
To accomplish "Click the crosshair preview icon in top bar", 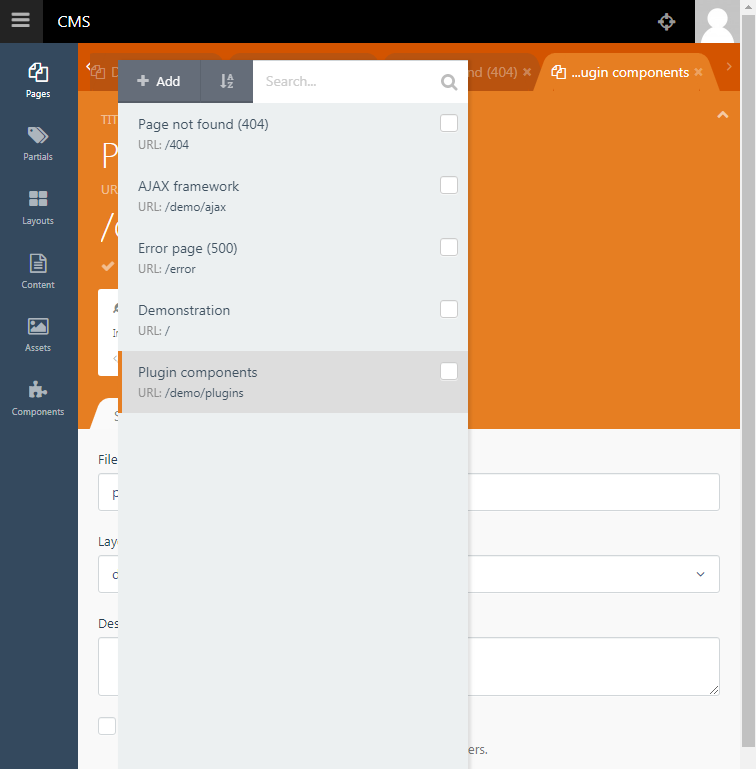I will (x=666, y=22).
